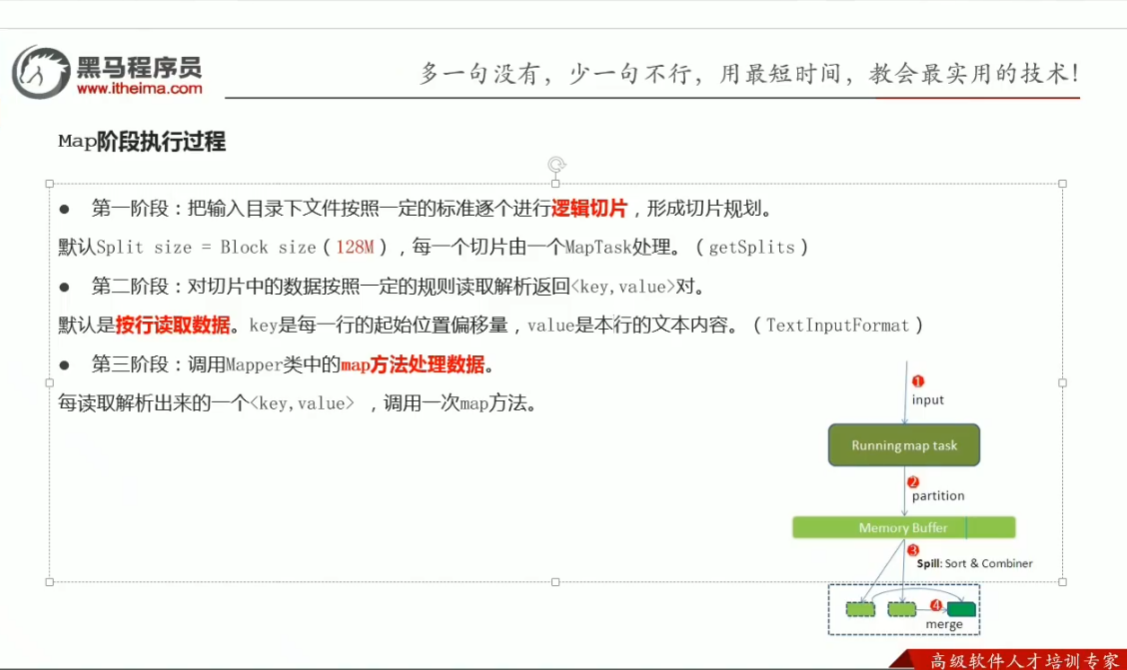Screen dimensions: 1127x670
Task: Click the "input" label in the diagram
Action: tap(928, 400)
